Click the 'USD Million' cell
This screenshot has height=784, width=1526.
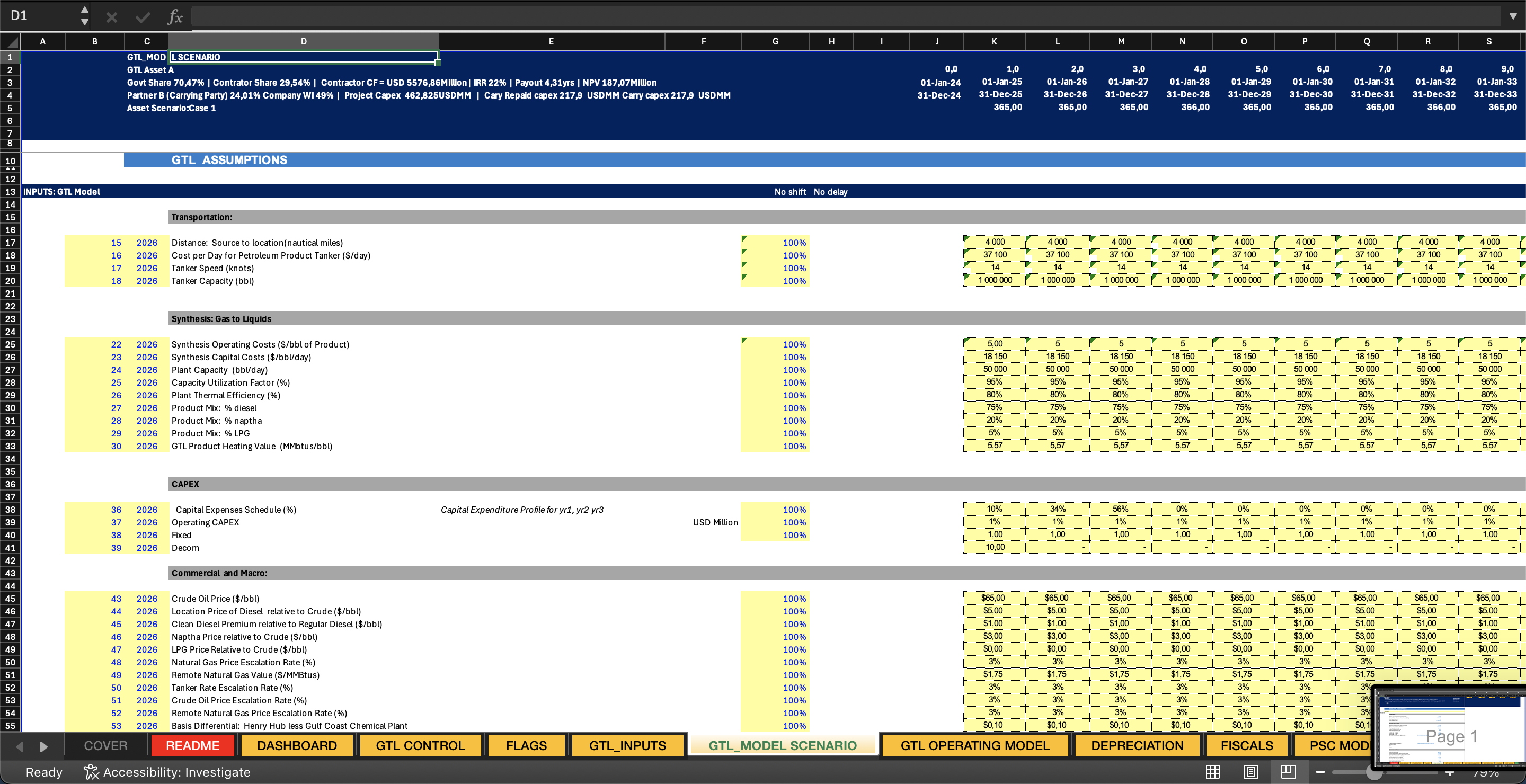[x=715, y=522]
